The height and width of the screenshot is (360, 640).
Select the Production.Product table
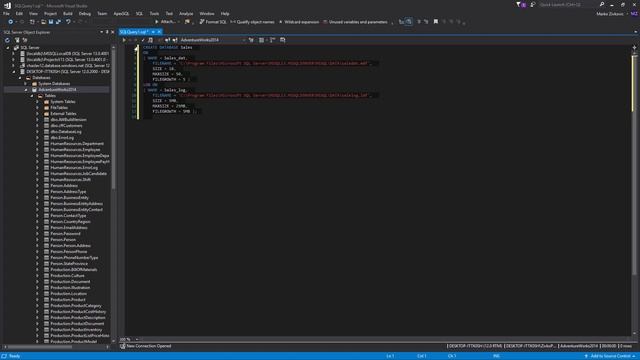[68, 300]
